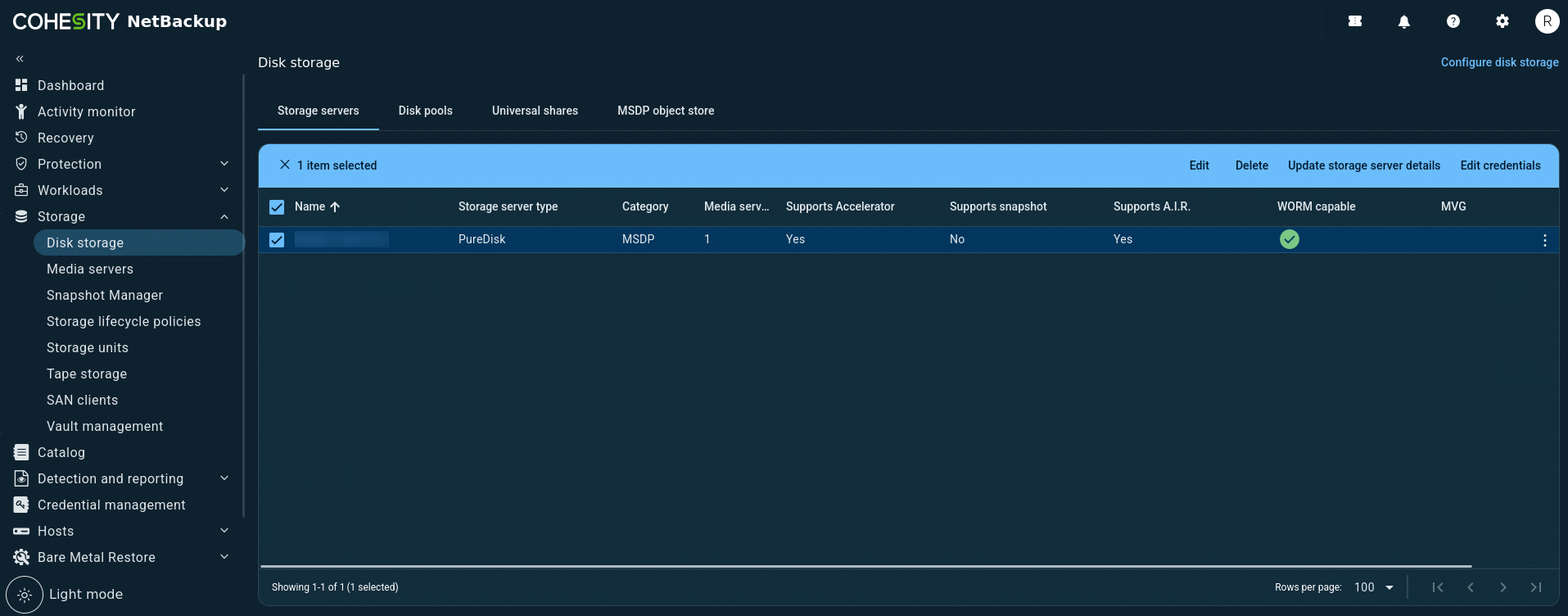Click the WORM capable column header

1316,206
